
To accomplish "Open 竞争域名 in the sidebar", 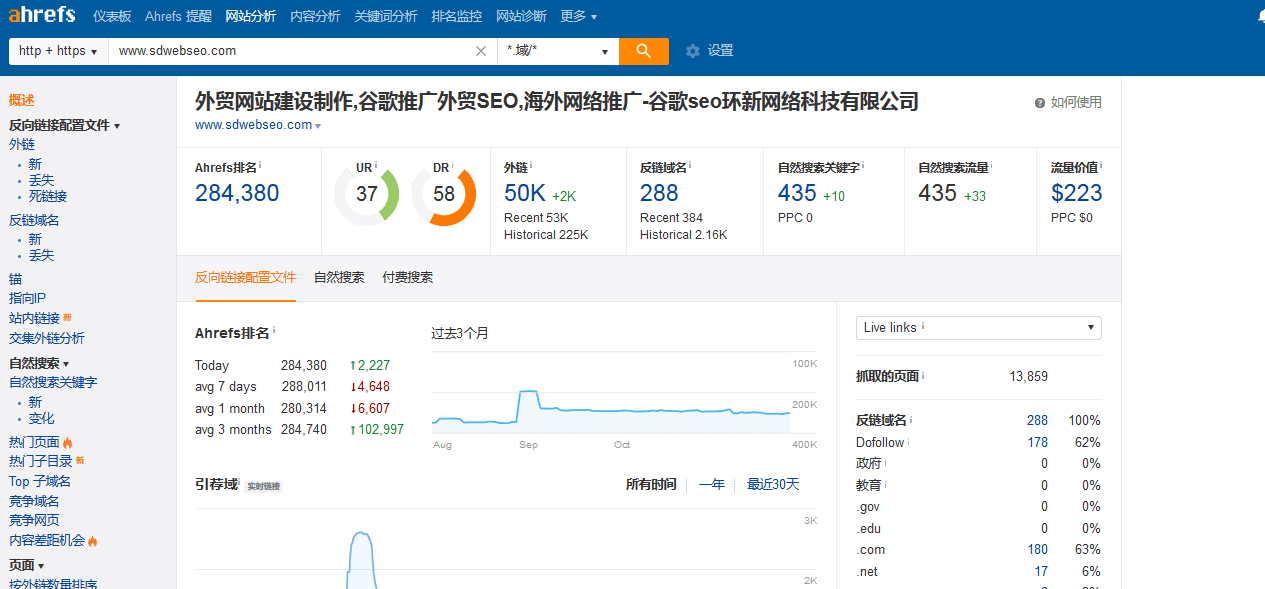I will click(x=34, y=501).
